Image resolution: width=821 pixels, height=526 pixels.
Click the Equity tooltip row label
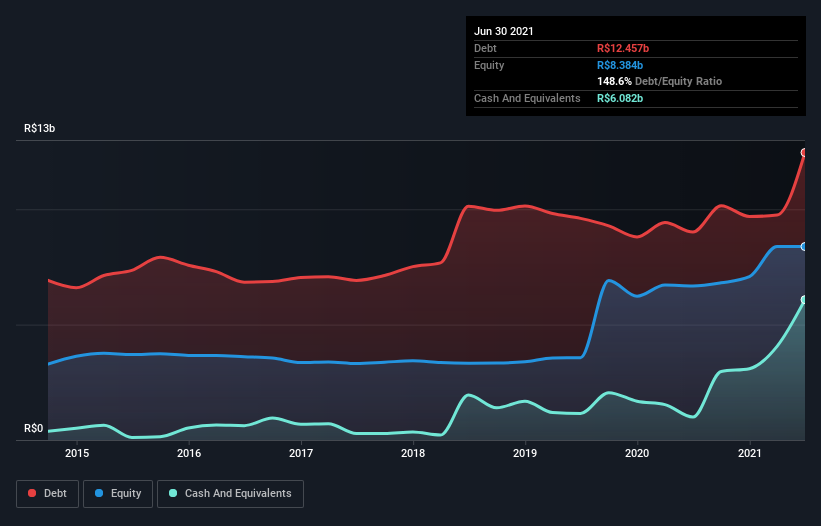tap(489, 65)
